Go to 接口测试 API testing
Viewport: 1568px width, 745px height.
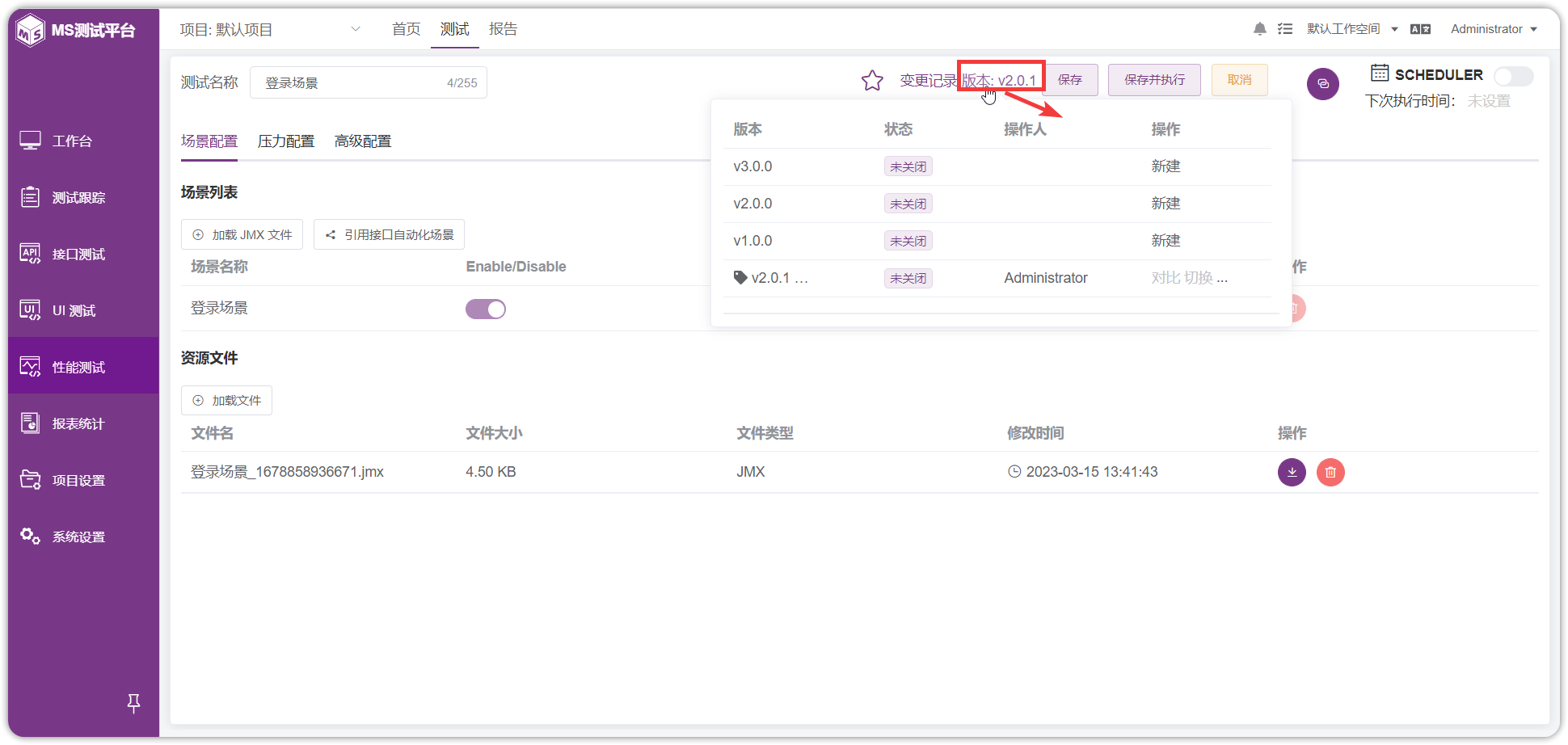point(83,254)
